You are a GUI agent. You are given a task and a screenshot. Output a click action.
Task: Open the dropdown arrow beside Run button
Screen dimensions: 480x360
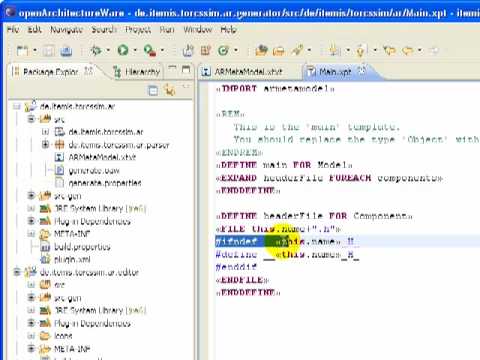[x=135, y=51]
